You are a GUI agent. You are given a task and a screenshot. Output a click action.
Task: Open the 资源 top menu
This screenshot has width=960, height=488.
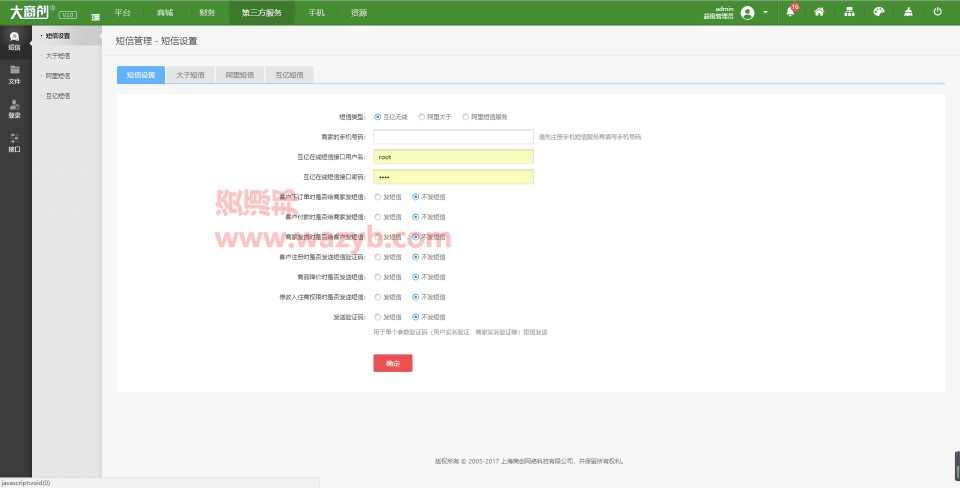click(359, 12)
